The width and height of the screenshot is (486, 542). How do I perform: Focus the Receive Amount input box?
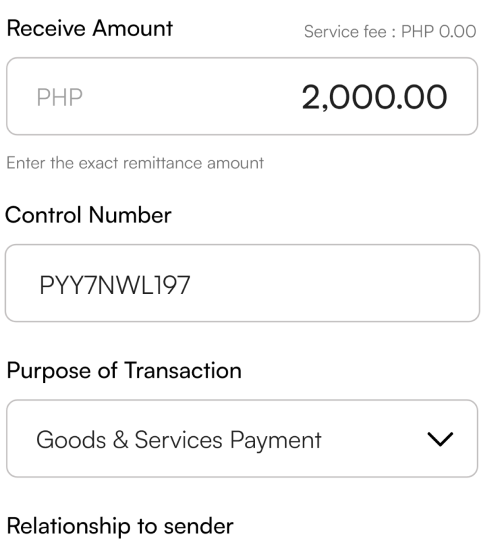point(242,96)
